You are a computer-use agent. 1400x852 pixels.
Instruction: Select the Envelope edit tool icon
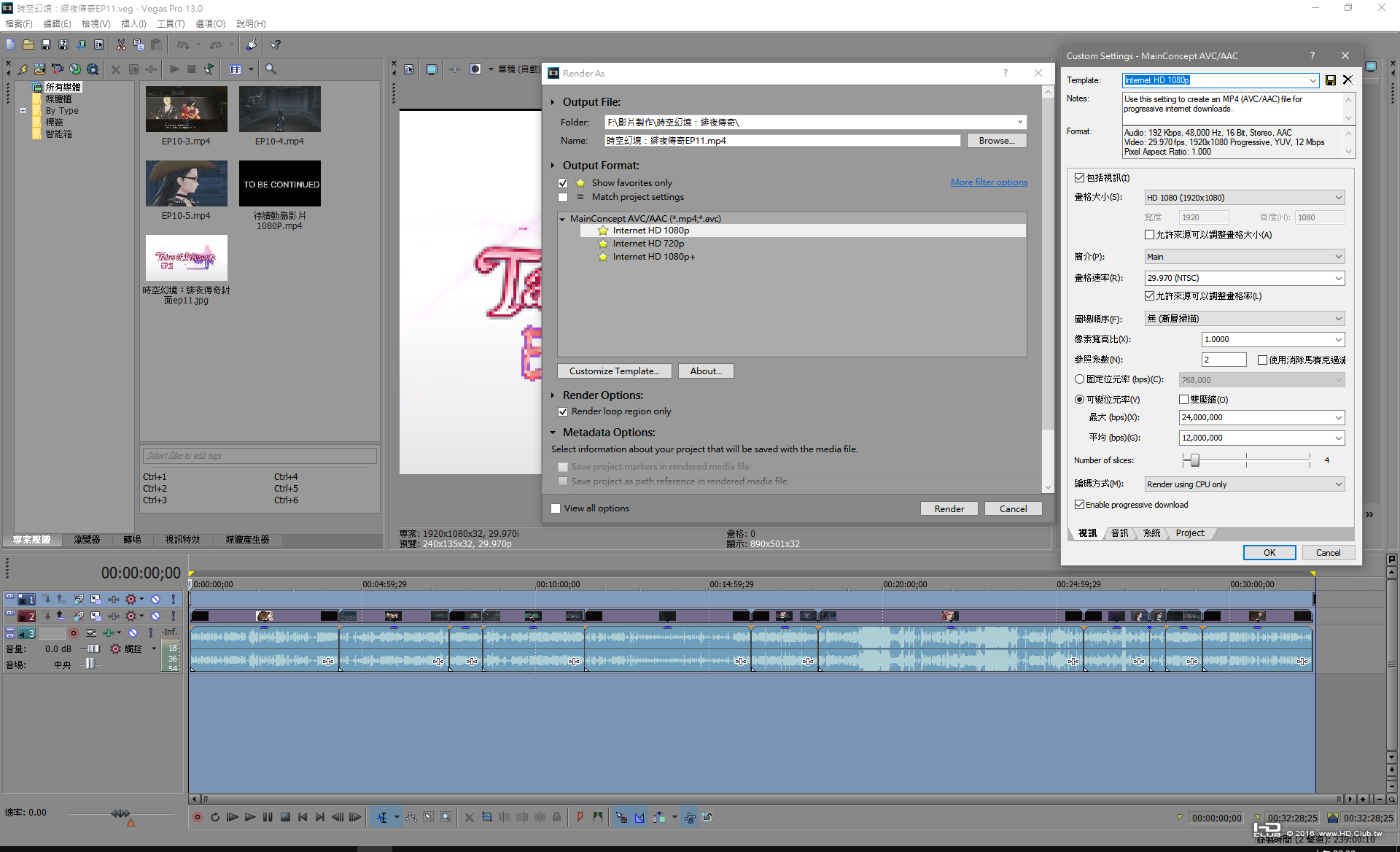(411, 818)
